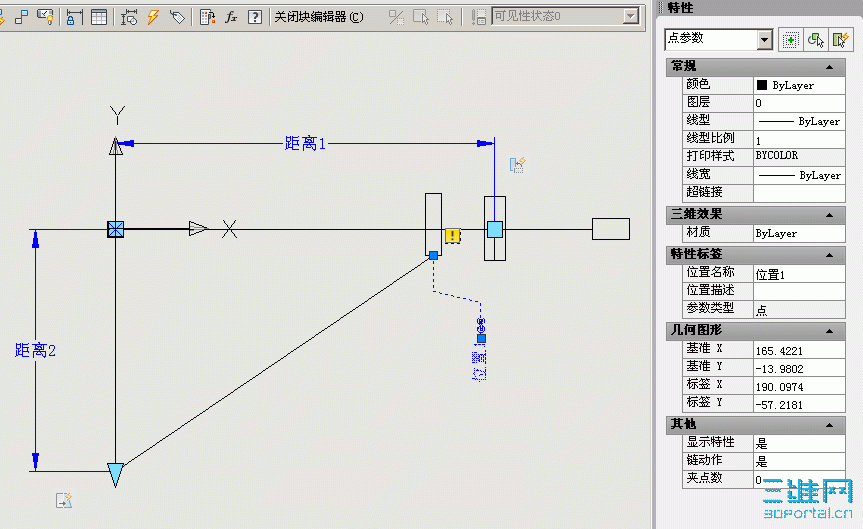Open the parameters manager sheet icon

click(x=207, y=17)
